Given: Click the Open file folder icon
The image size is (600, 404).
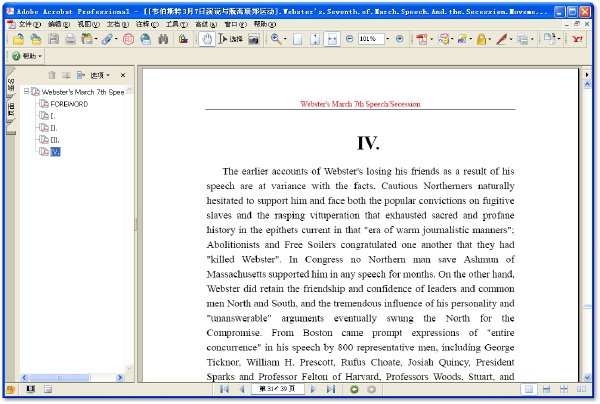Looking at the screenshot, I should coord(18,39).
